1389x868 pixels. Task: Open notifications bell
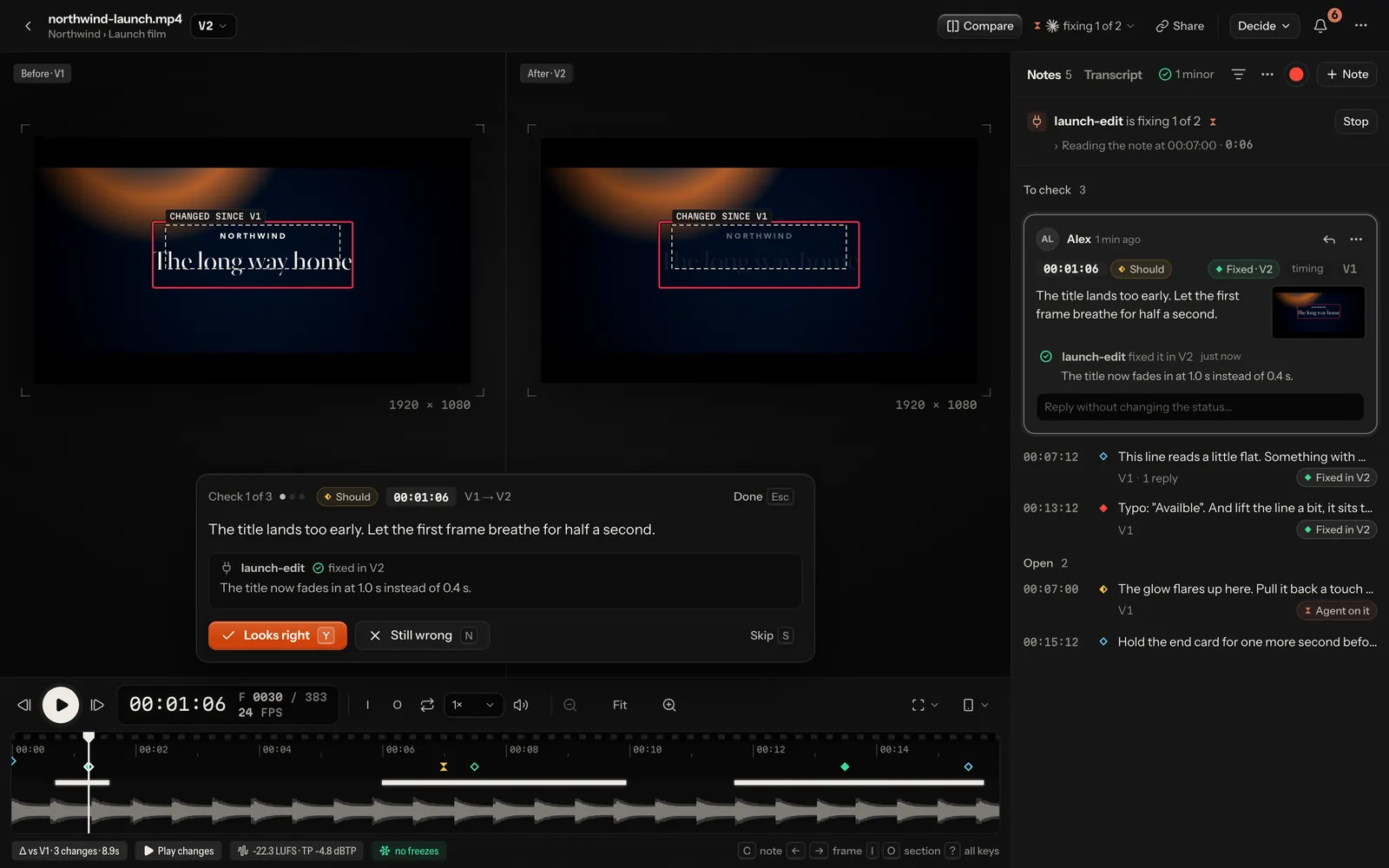click(1320, 26)
